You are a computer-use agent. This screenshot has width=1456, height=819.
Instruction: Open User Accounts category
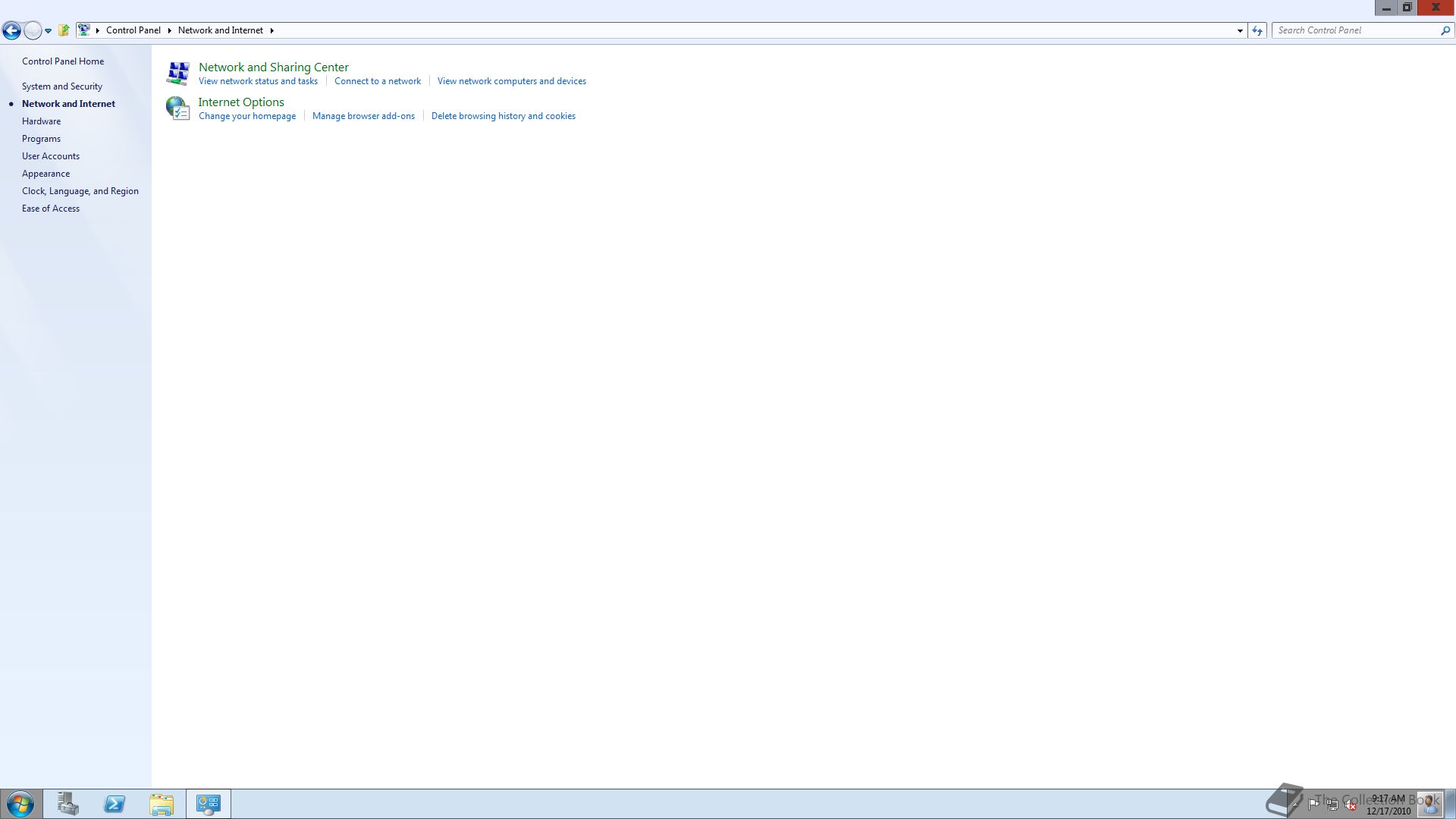point(51,156)
